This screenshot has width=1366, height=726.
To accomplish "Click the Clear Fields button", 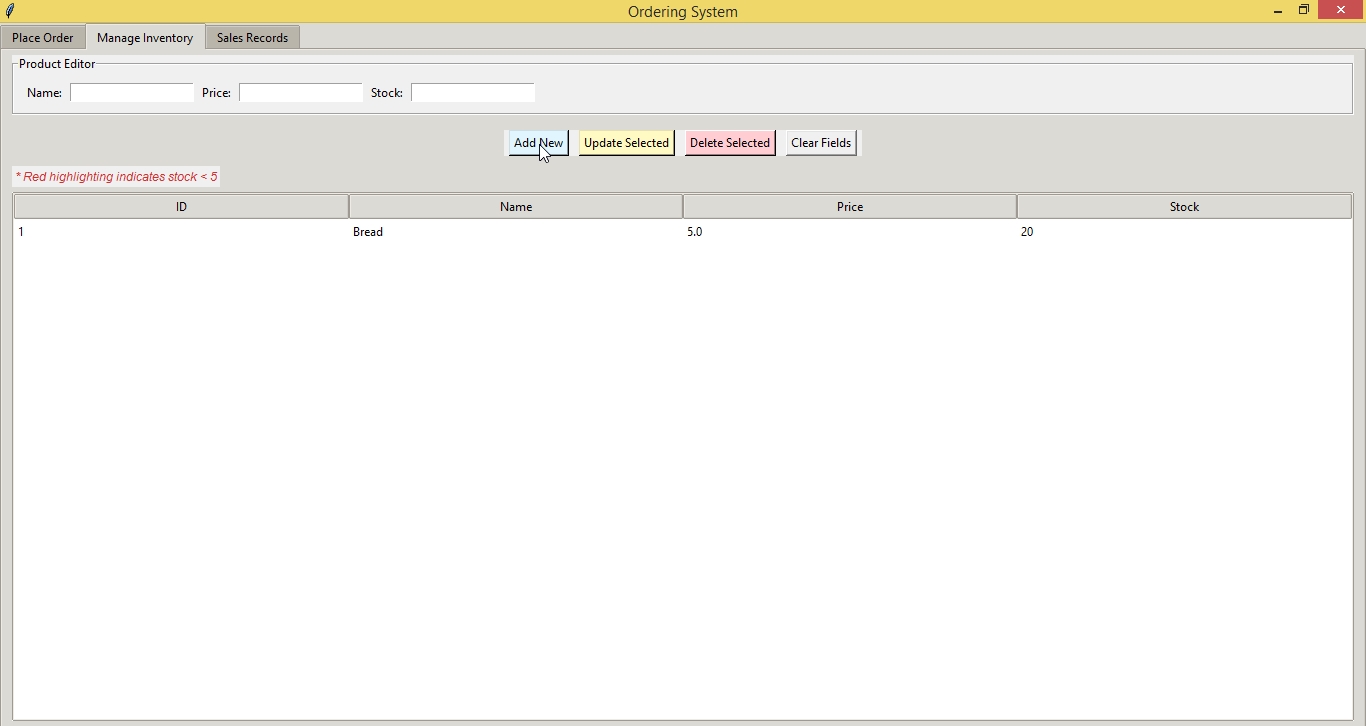I will pyautogui.click(x=821, y=143).
